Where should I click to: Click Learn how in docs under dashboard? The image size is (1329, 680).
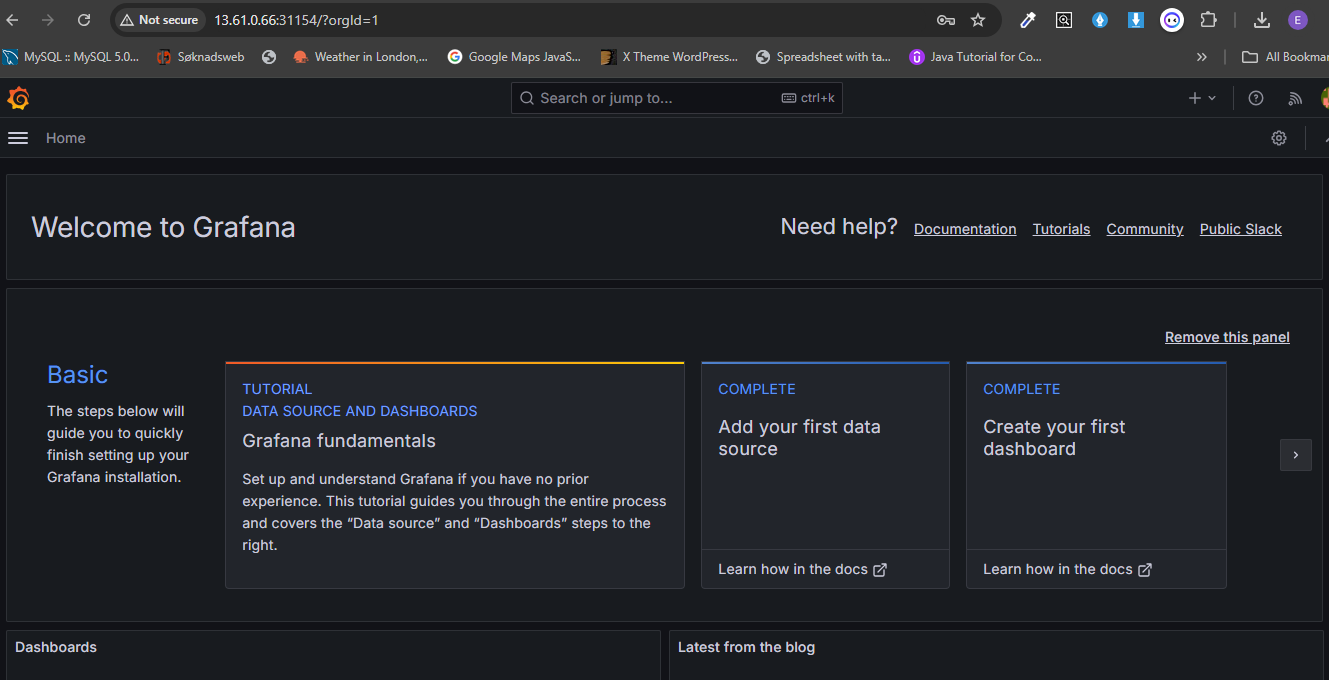click(1067, 569)
